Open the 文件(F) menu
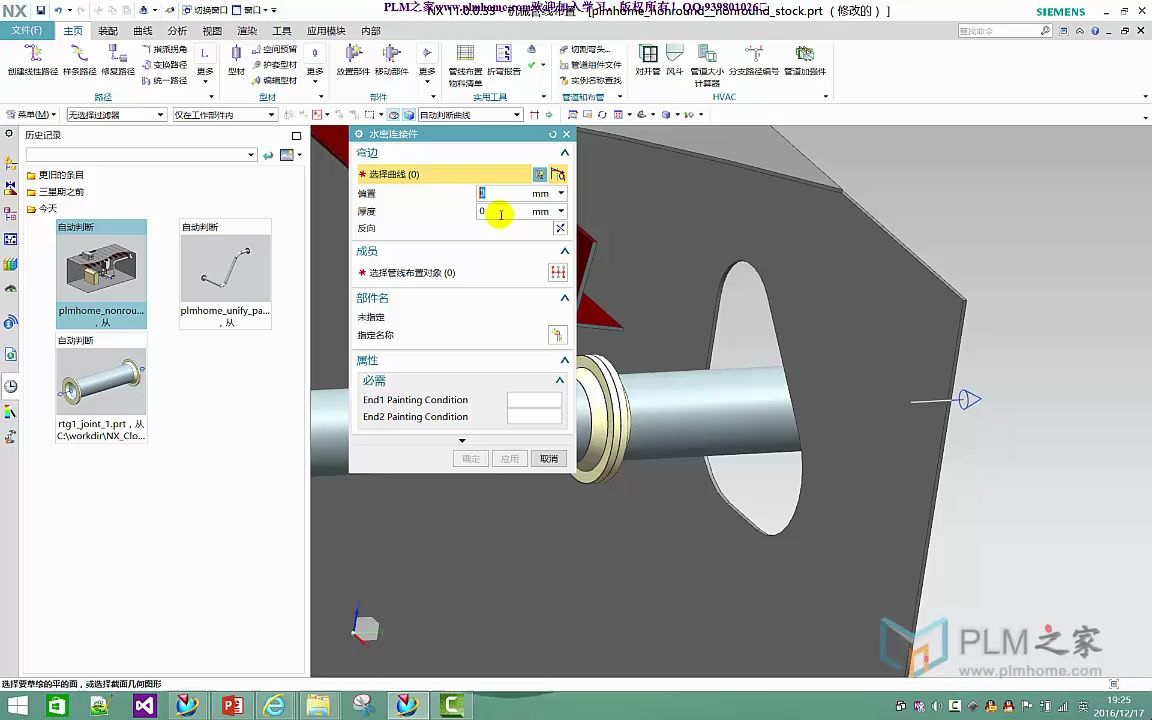Image resolution: width=1152 pixels, height=720 pixels. (x=26, y=30)
